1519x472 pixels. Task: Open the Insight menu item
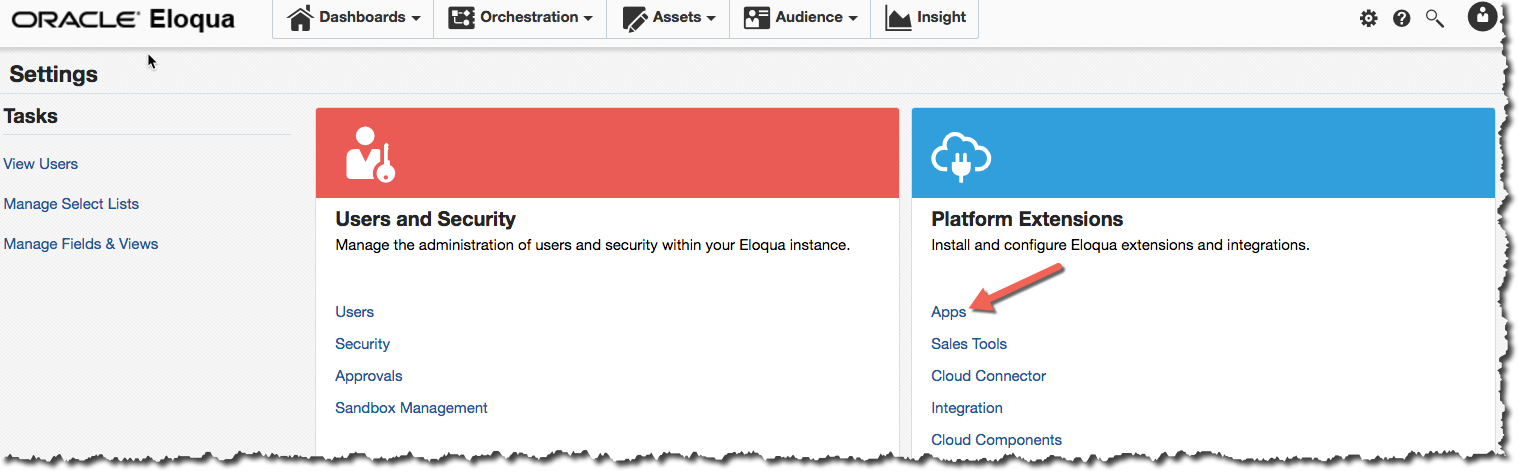coord(925,18)
